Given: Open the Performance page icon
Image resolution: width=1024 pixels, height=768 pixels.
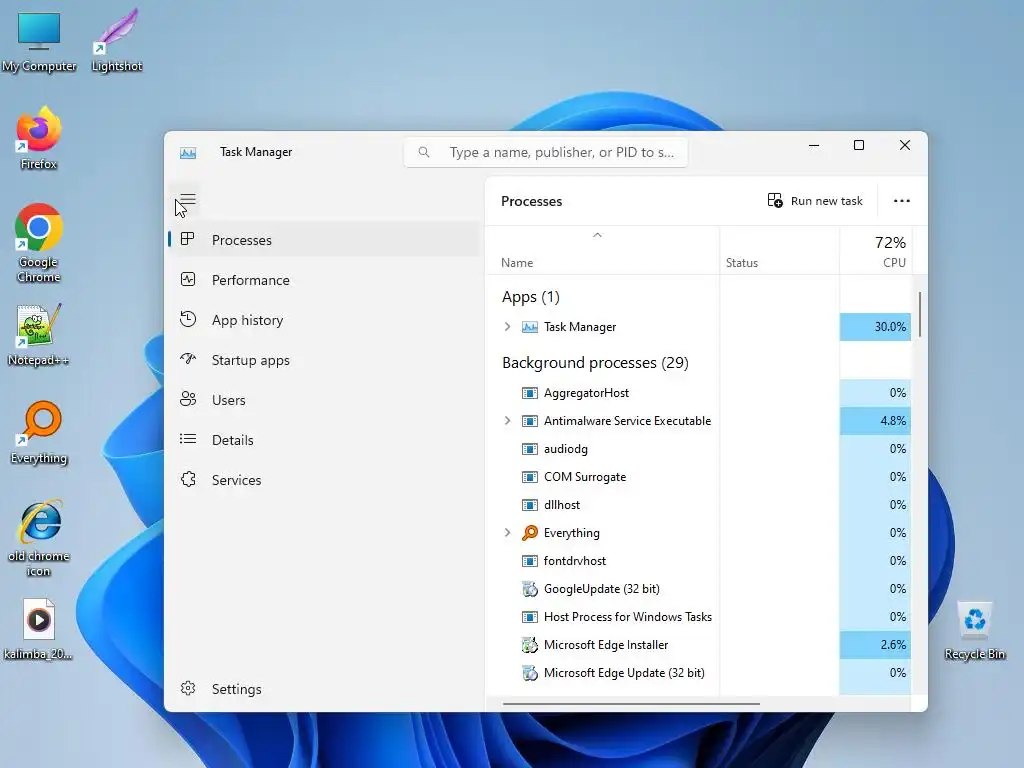Looking at the screenshot, I should pos(188,280).
